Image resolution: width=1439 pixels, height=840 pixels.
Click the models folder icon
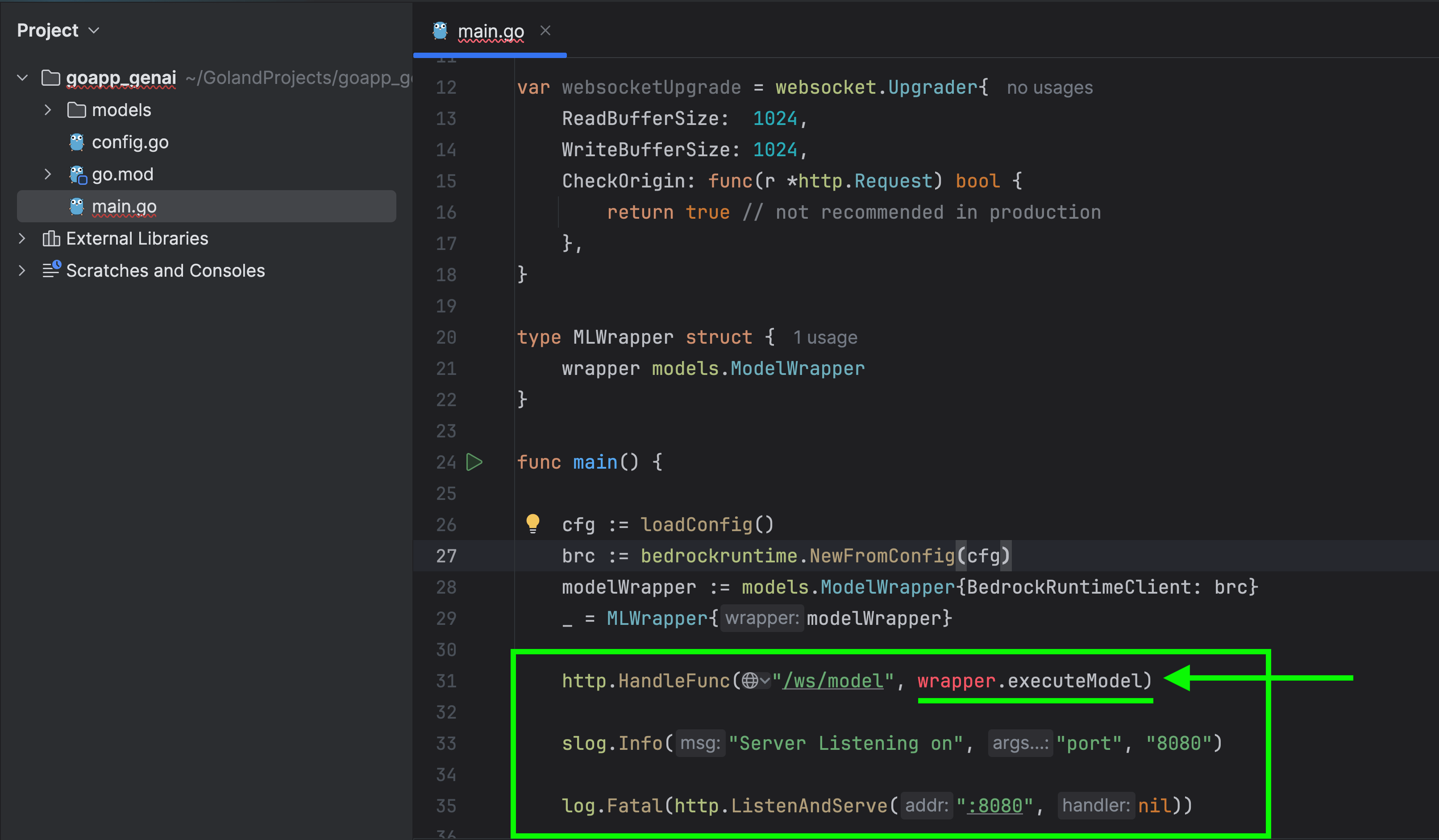(76, 110)
